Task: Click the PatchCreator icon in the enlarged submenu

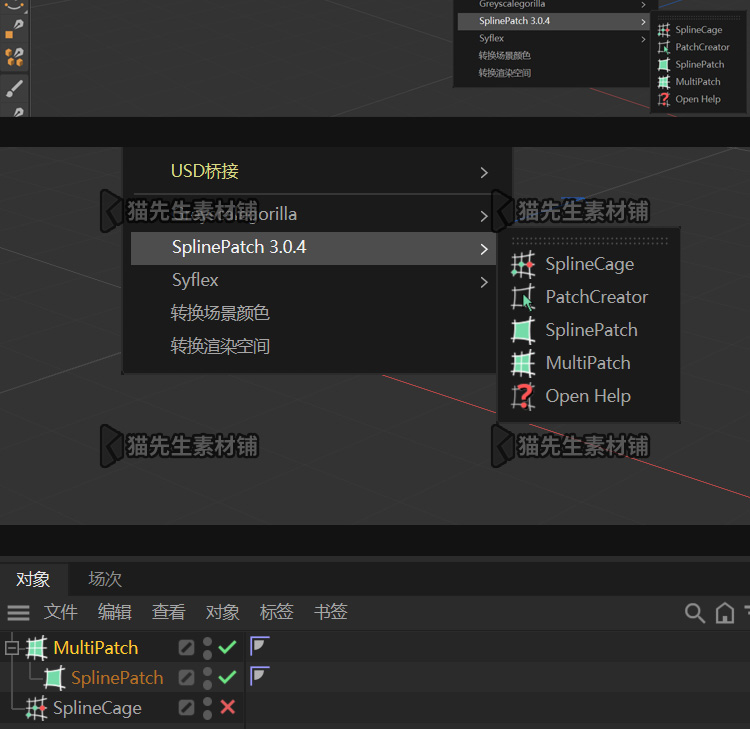Action: coord(523,297)
